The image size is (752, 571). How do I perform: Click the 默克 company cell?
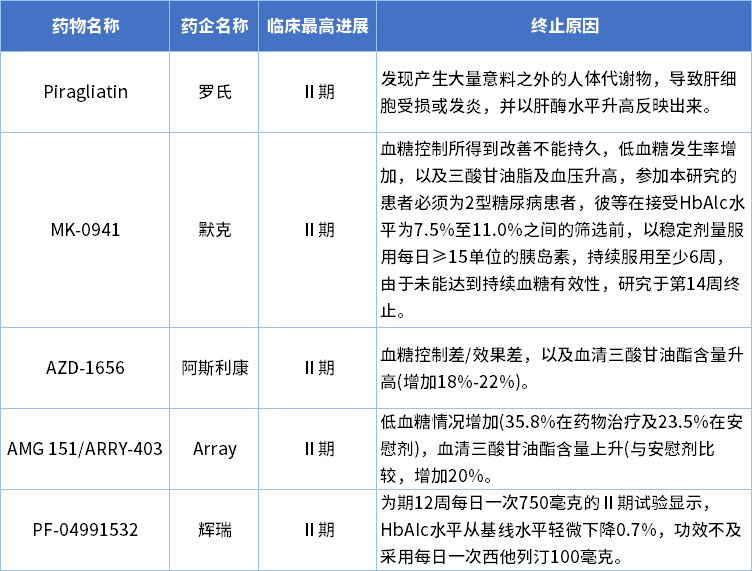[x=214, y=230]
